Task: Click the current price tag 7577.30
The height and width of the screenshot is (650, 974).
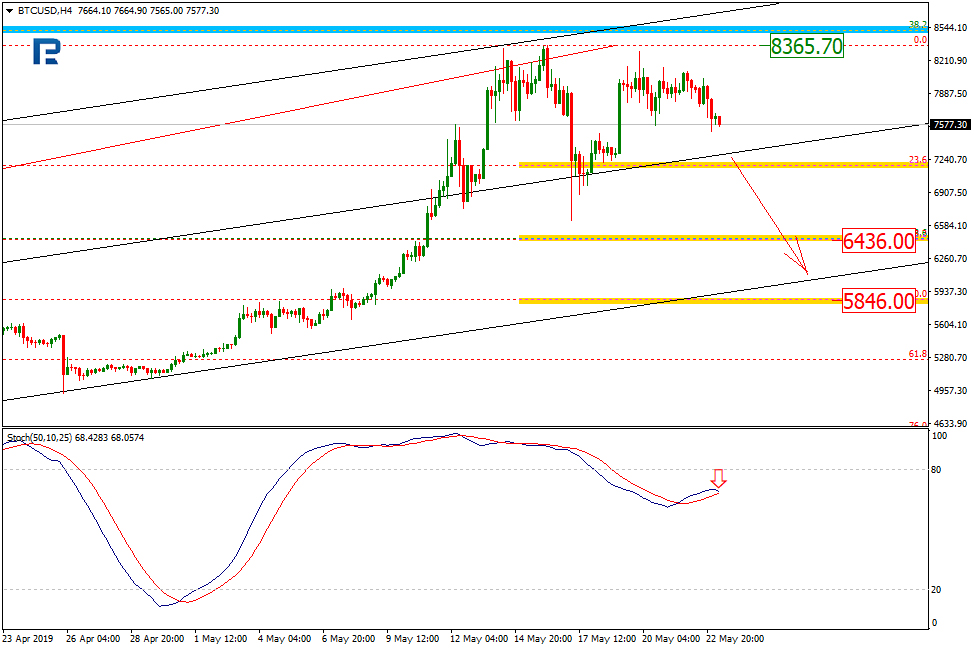Action: coord(948,125)
